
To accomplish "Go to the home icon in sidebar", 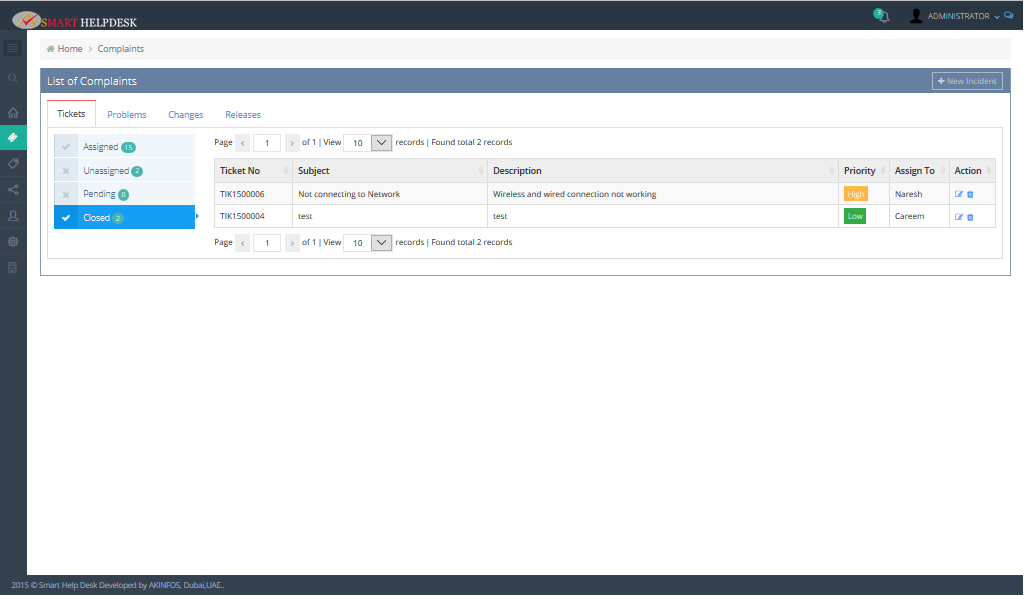I will pyautogui.click(x=13, y=113).
